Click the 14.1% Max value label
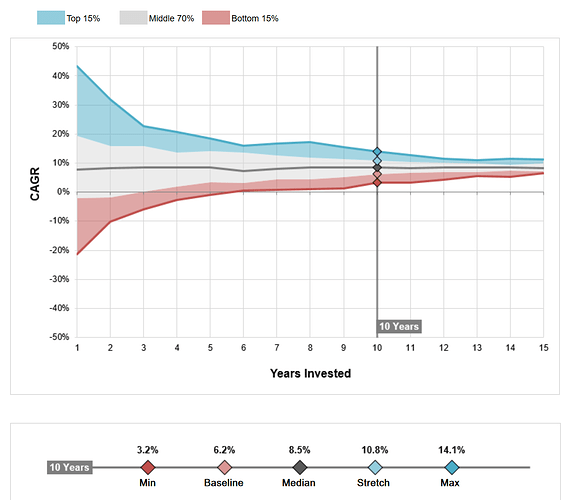This screenshot has width=571, height=500. (x=452, y=450)
